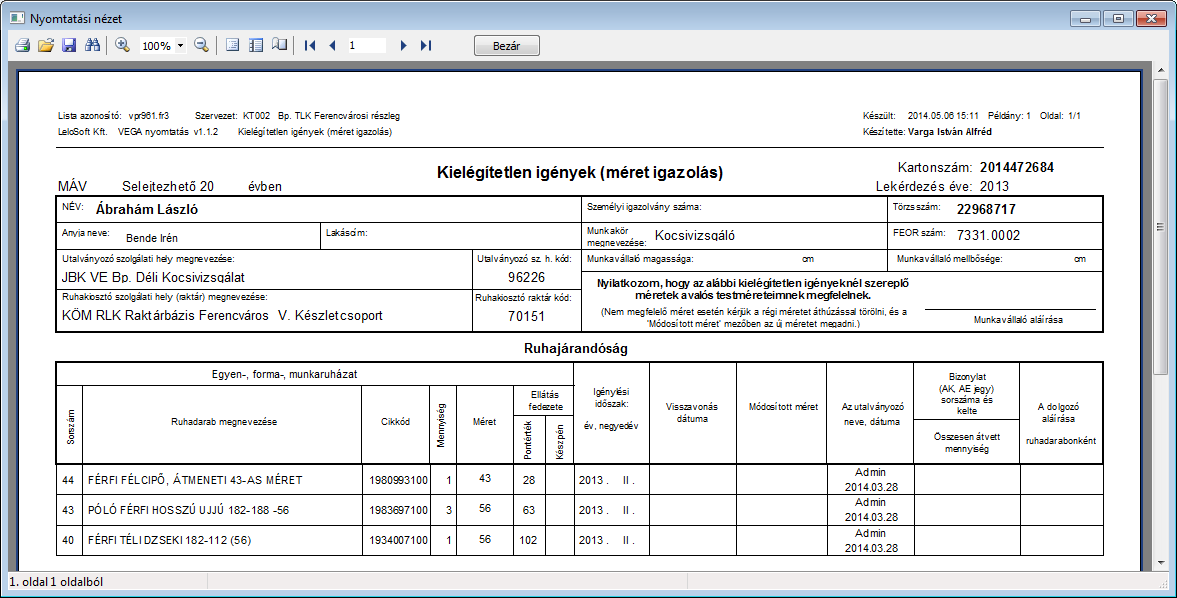The width and height of the screenshot is (1177, 598).
Task: Click the page number input field
Action: [x=366, y=46]
